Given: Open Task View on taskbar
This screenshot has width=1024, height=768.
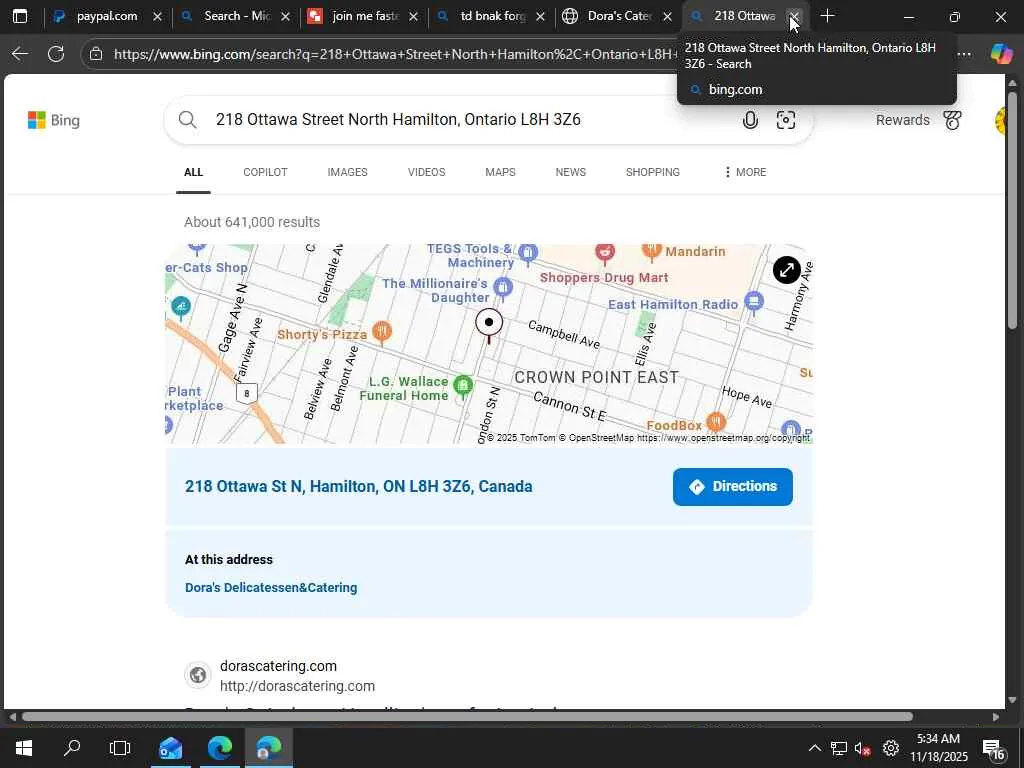Looking at the screenshot, I should 120,748.
